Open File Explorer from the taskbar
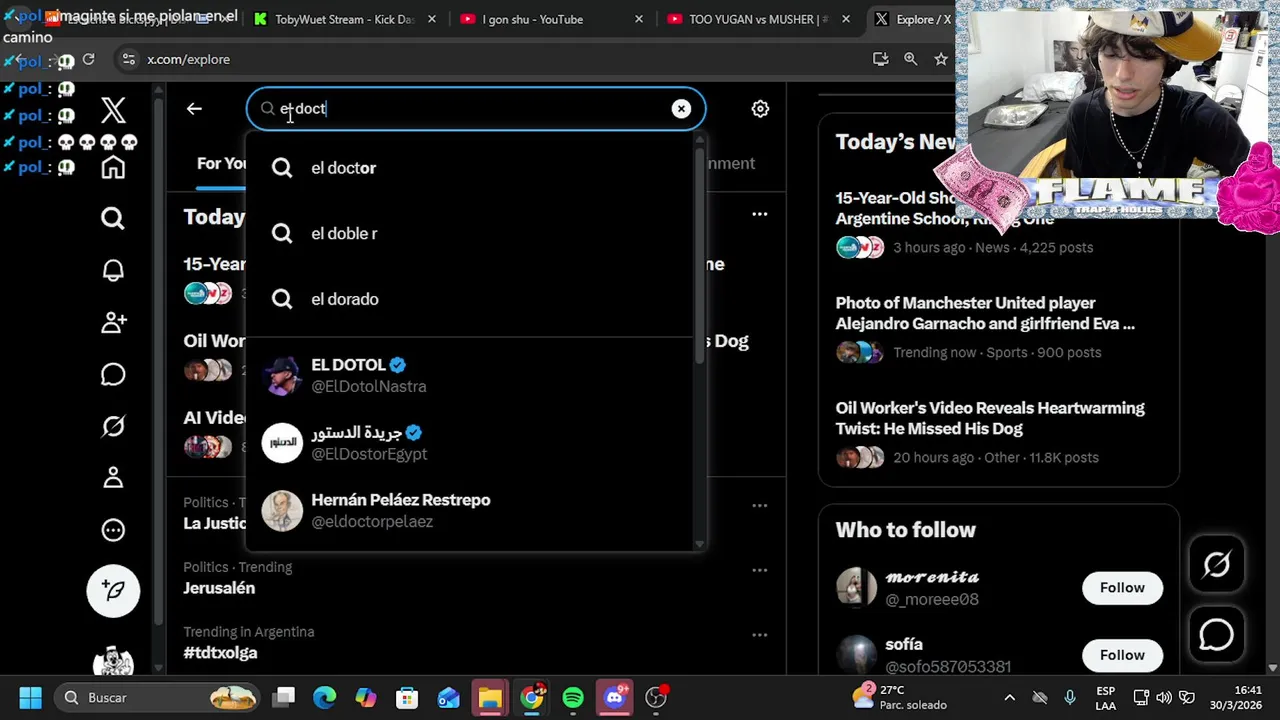Screen dimensions: 1280x720 coord(490,697)
